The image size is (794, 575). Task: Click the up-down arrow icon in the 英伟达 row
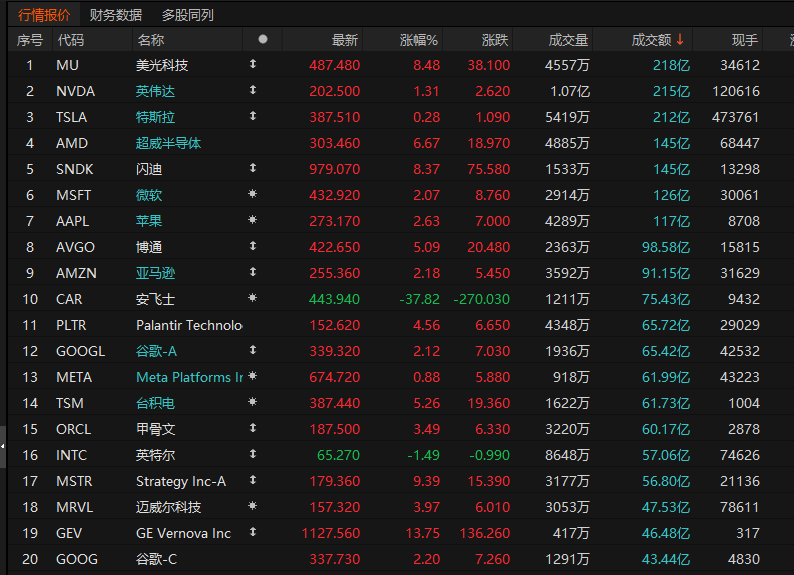point(253,90)
